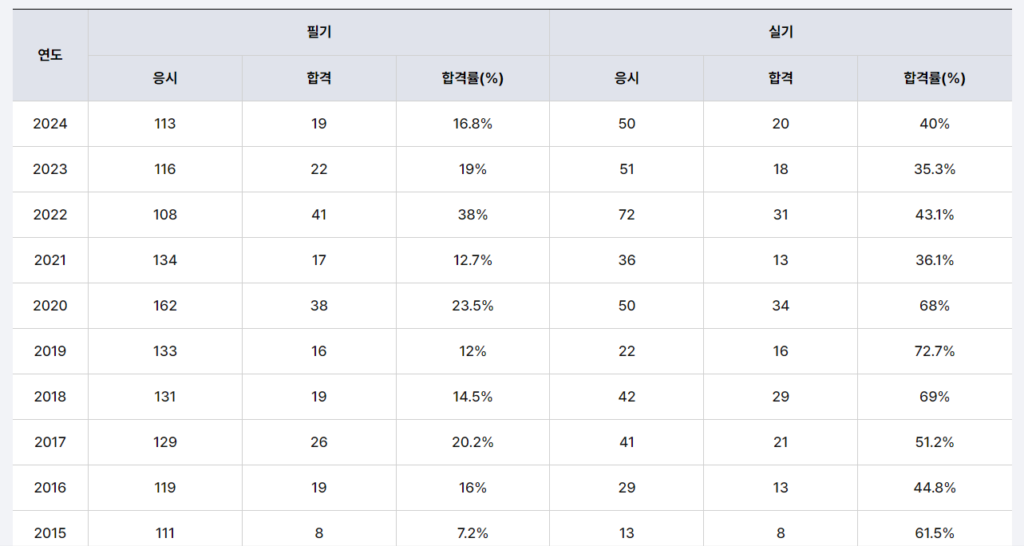Screen dimensions: 1024x546
Task: Click the 16.8% cell in 2024 row
Action: (472, 124)
